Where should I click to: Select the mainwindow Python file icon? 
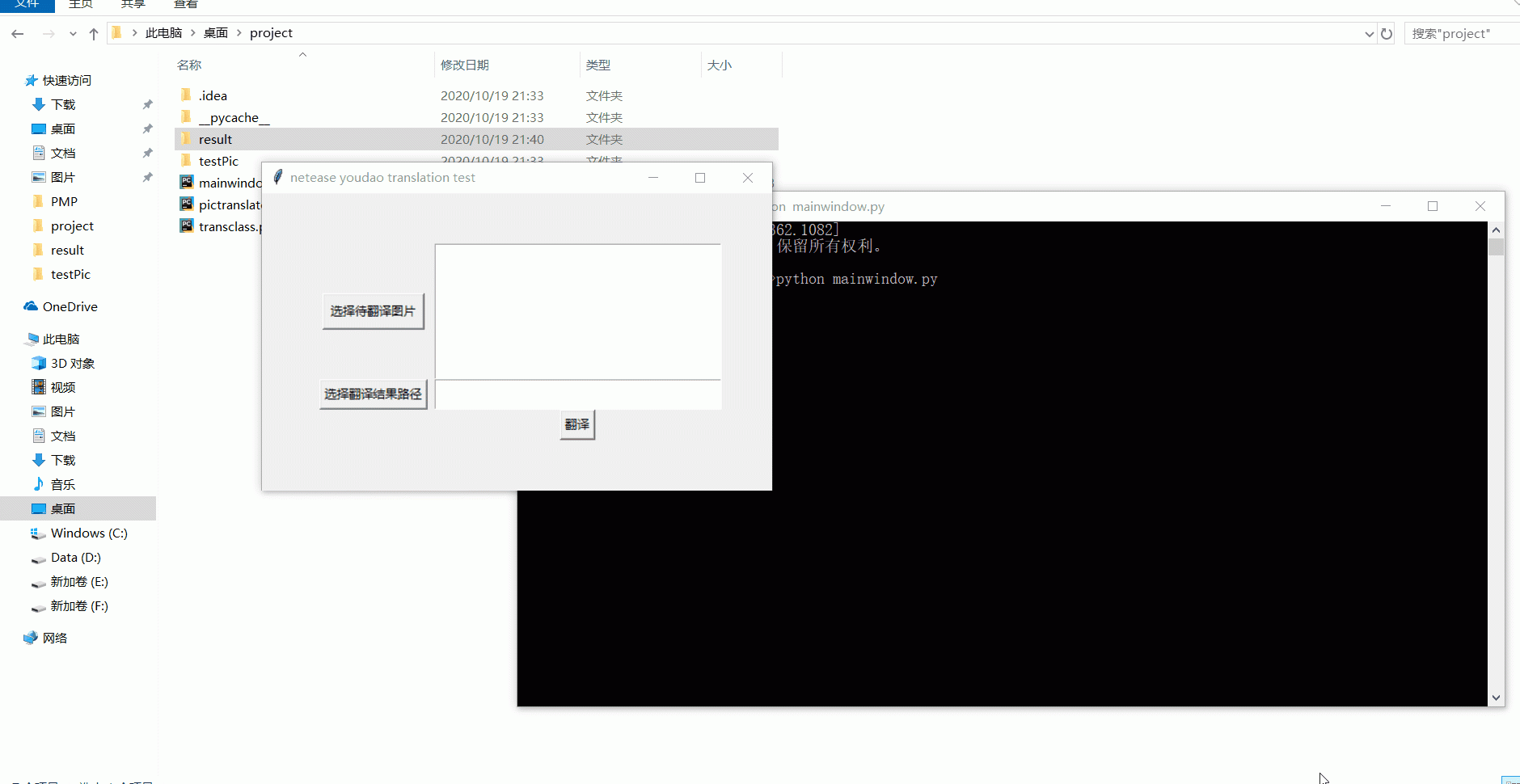187,182
